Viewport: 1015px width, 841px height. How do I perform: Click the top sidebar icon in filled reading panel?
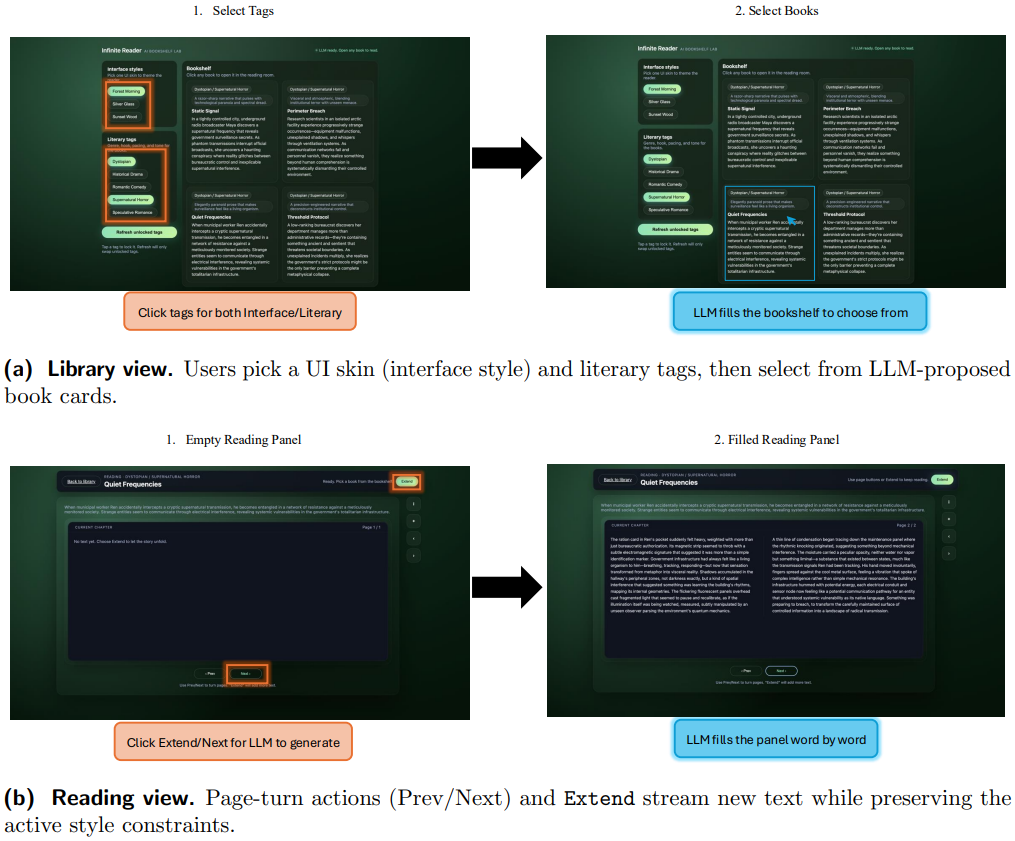coord(948,500)
